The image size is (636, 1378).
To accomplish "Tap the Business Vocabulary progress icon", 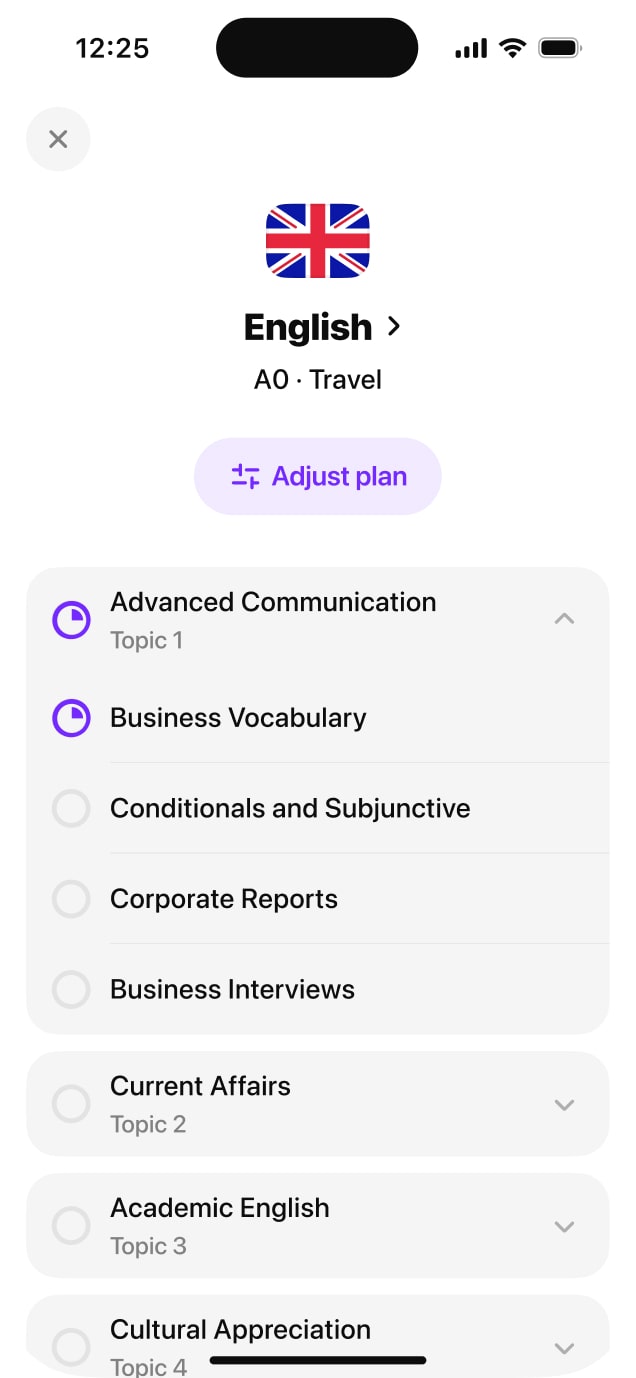I will coord(71,718).
